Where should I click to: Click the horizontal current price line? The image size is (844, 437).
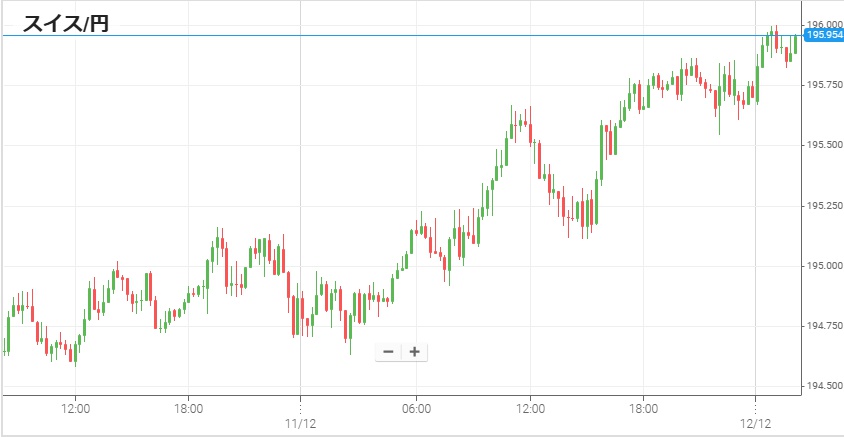[400, 36]
